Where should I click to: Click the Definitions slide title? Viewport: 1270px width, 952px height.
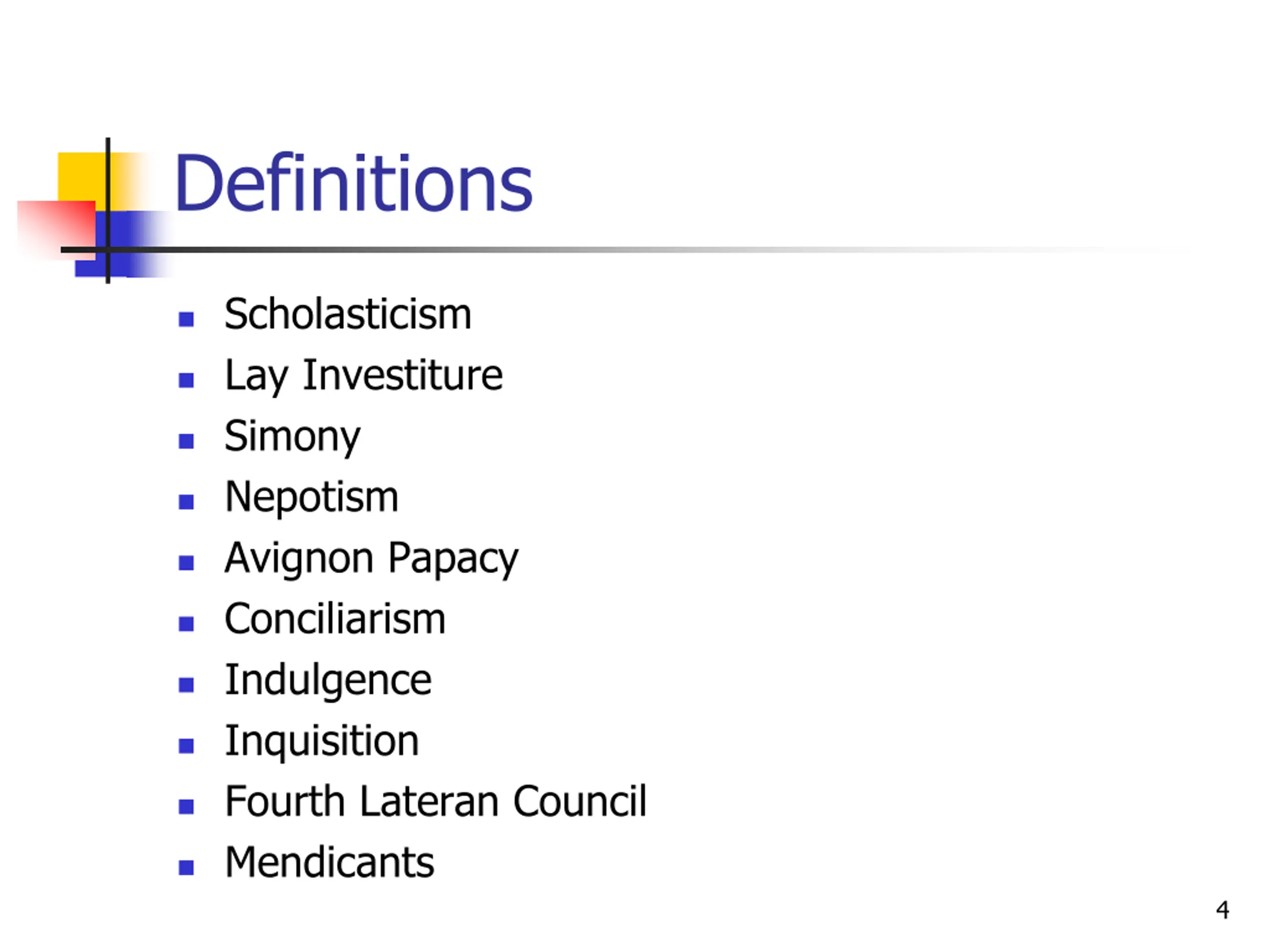click(x=354, y=183)
